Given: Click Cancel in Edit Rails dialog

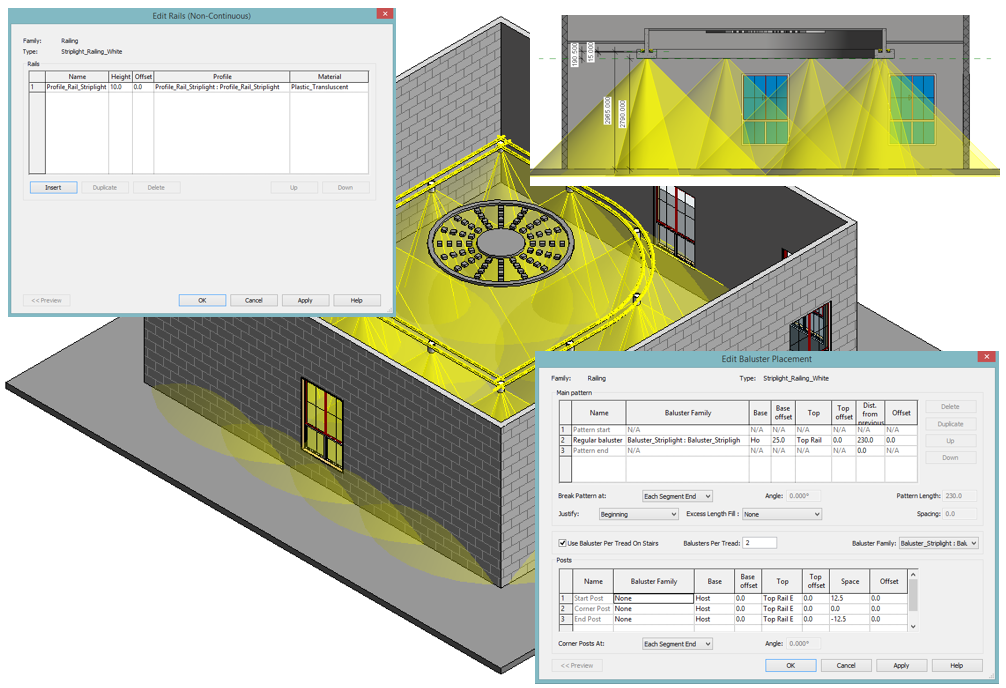Looking at the screenshot, I should pos(253,300).
